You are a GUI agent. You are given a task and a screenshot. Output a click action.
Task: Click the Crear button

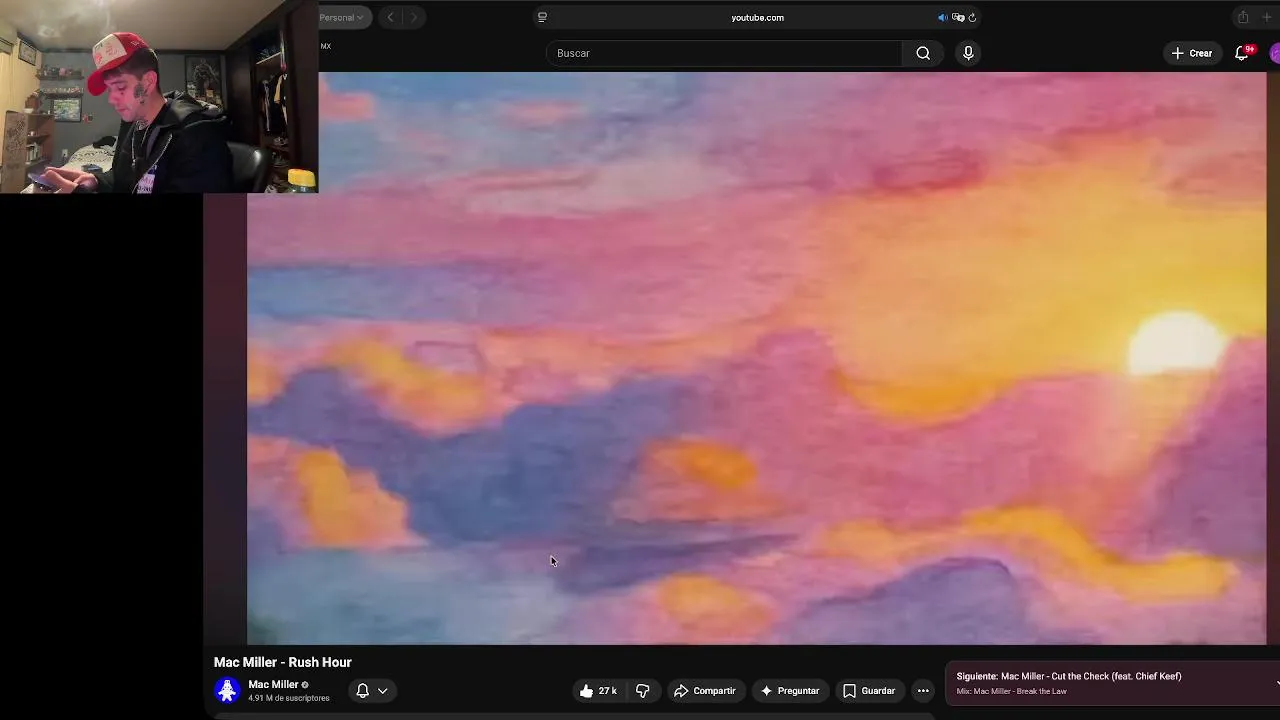coord(1192,53)
